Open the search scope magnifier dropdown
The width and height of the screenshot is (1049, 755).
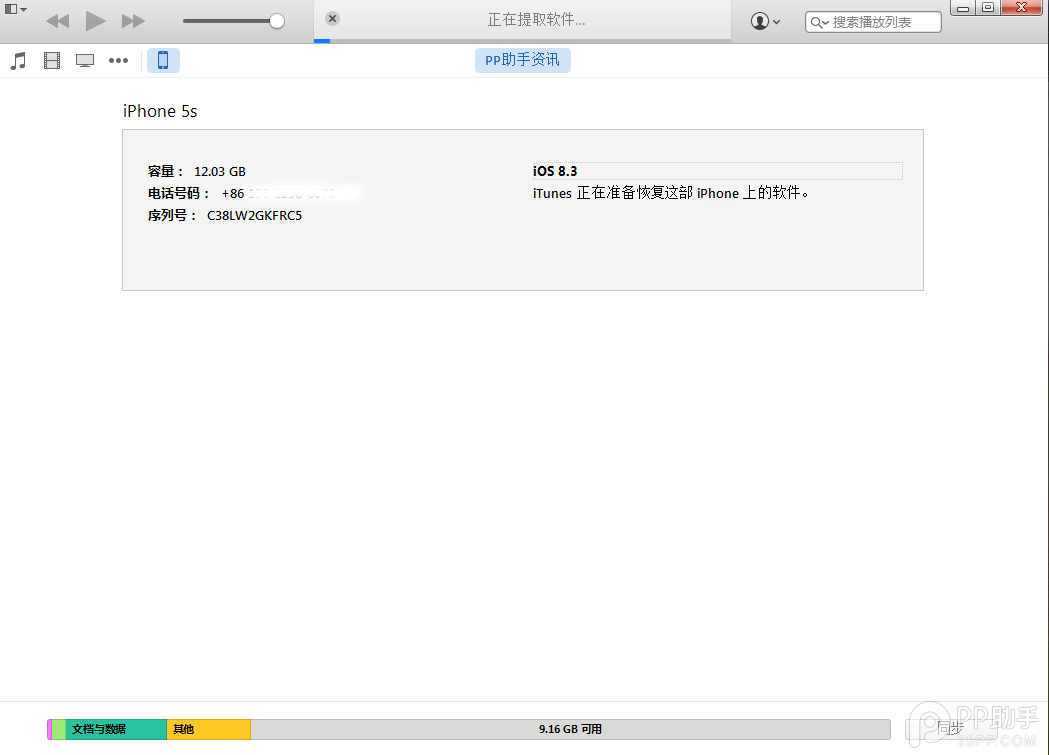tap(821, 21)
